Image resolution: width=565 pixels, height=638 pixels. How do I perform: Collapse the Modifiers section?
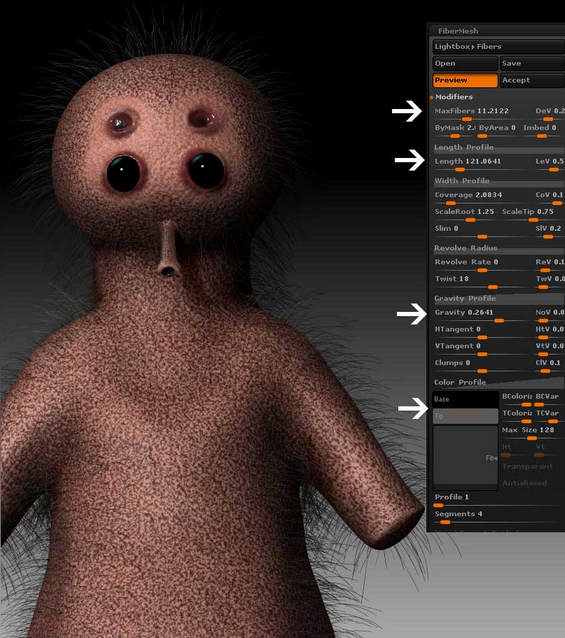(x=454, y=97)
